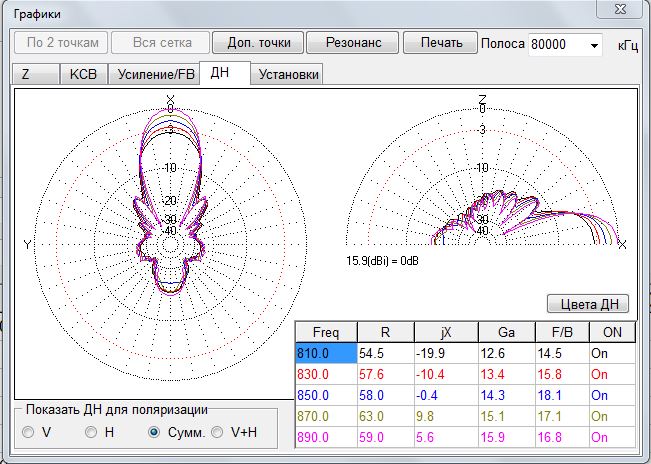
Task: Switch to the Z tab
Action: pyautogui.click(x=26, y=75)
